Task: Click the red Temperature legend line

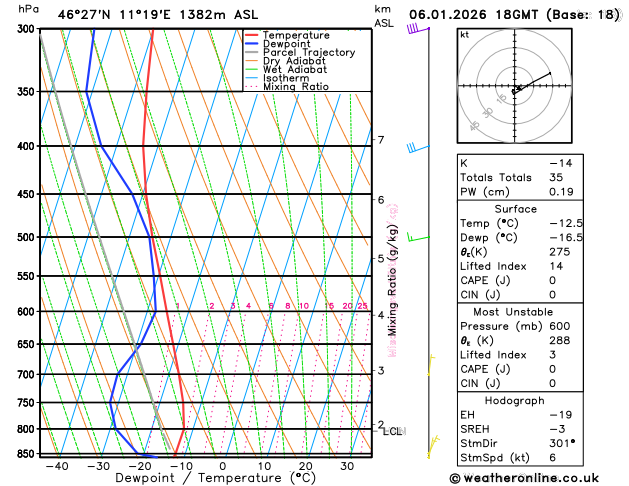Action: [x=252, y=35]
